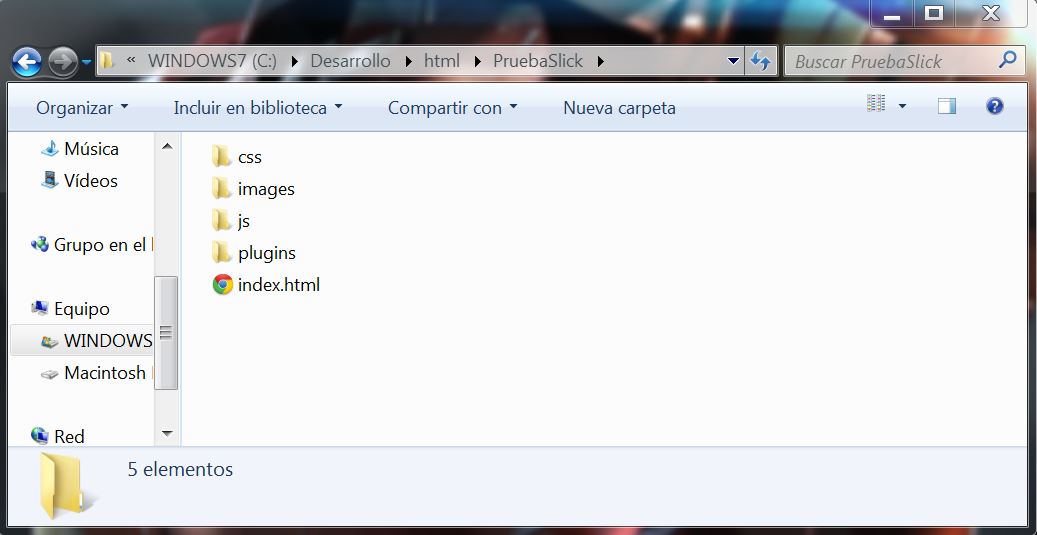Click the refresh icon beside address bar
The image size is (1037, 535).
(760, 61)
